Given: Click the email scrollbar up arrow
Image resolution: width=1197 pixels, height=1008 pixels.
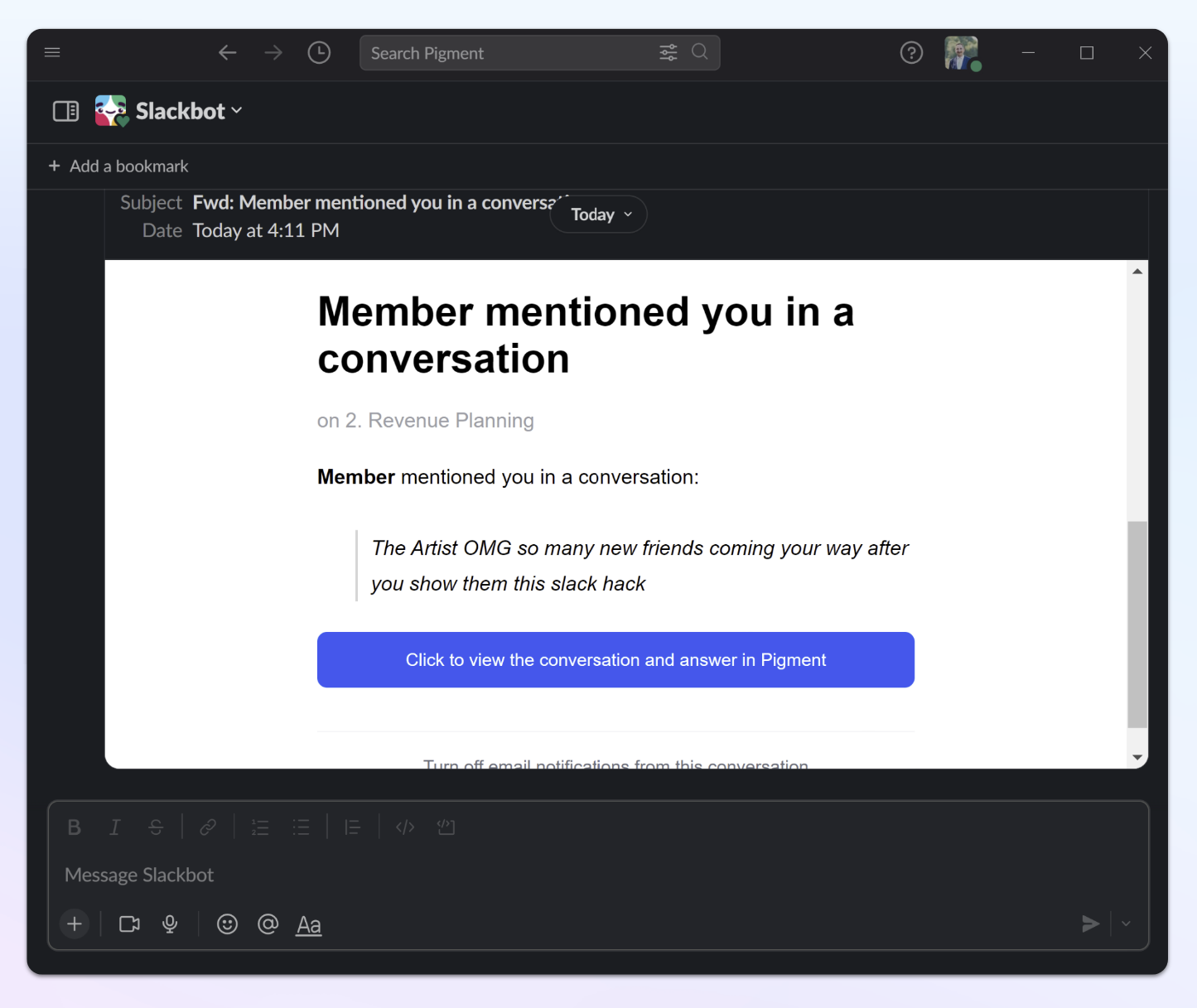Looking at the screenshot, I should 1137,271.
